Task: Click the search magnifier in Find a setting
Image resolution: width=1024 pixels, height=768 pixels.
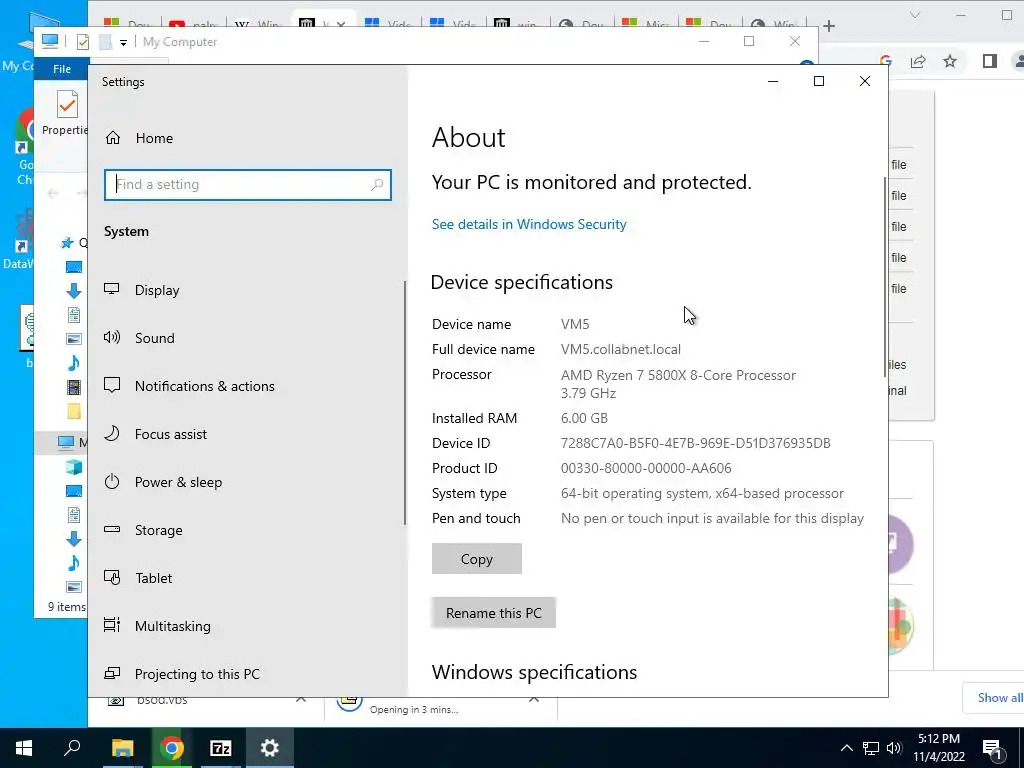Action: pyautogui.click(x=377, y=185)
